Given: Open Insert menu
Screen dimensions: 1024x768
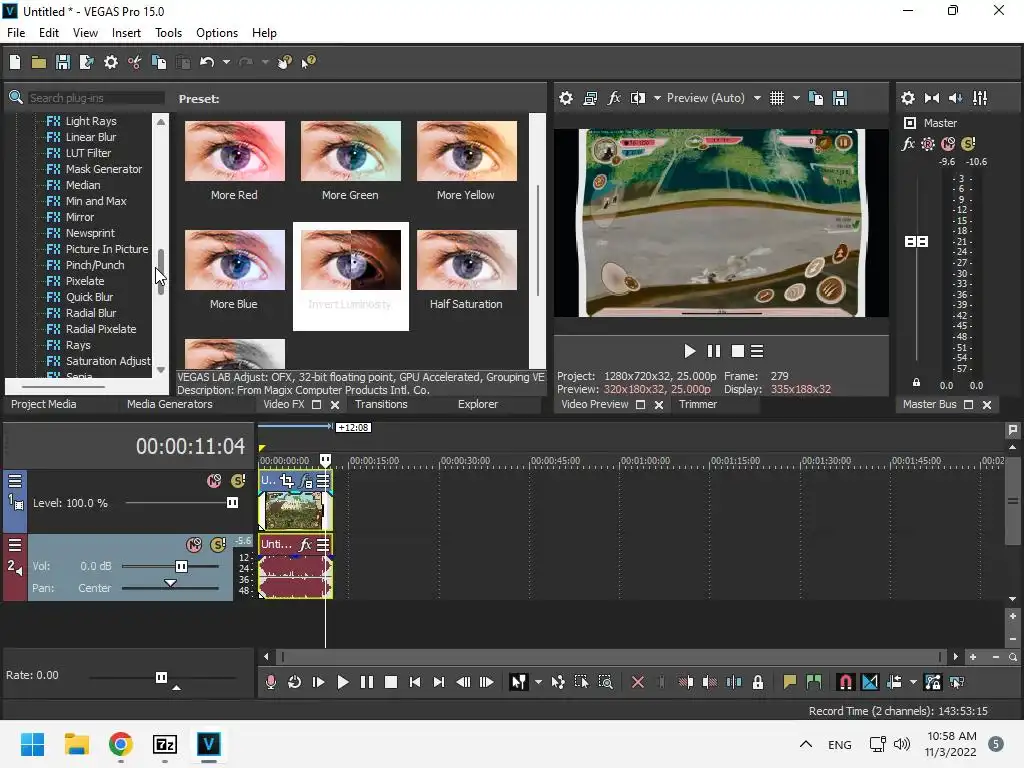Looking at the screenshot, I should click(126, 33).
